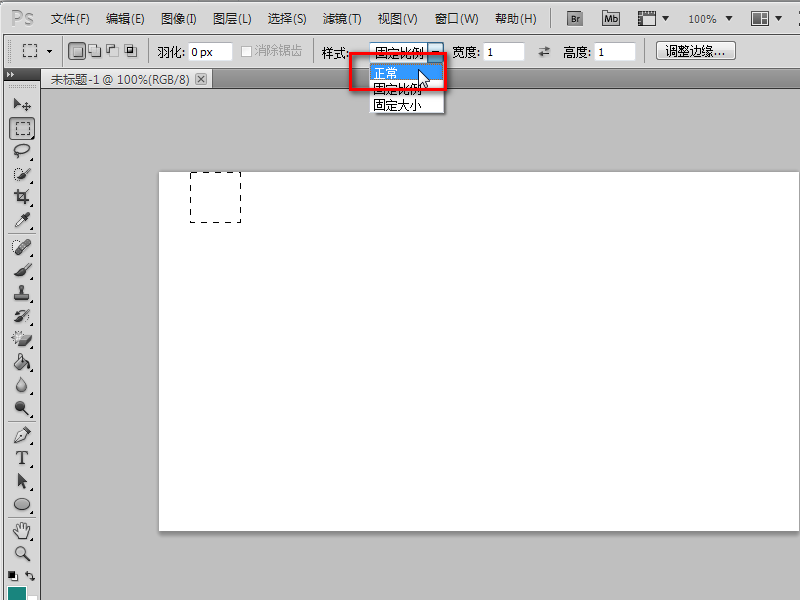
Task: Select the Ellipse shape tool
Action: 21,504
